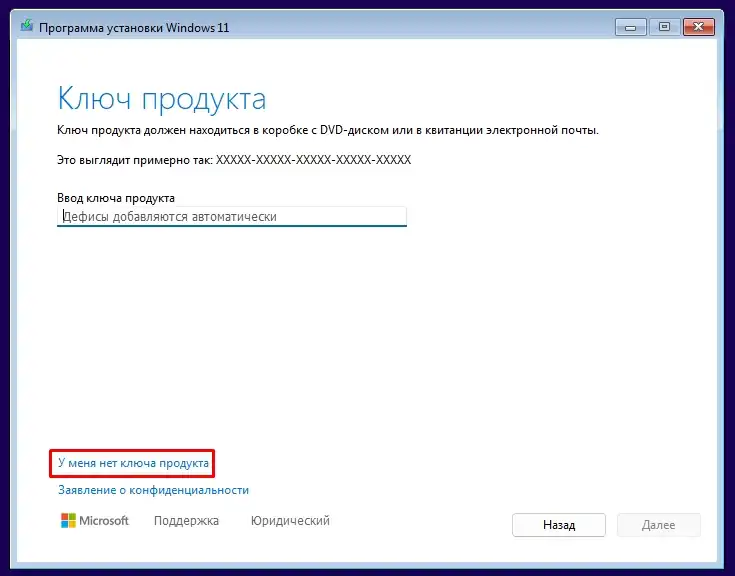This screenshot has width=735, height=576.
Task: Open "Заявление о конфиденциальности" link
Action: (153, 490)
